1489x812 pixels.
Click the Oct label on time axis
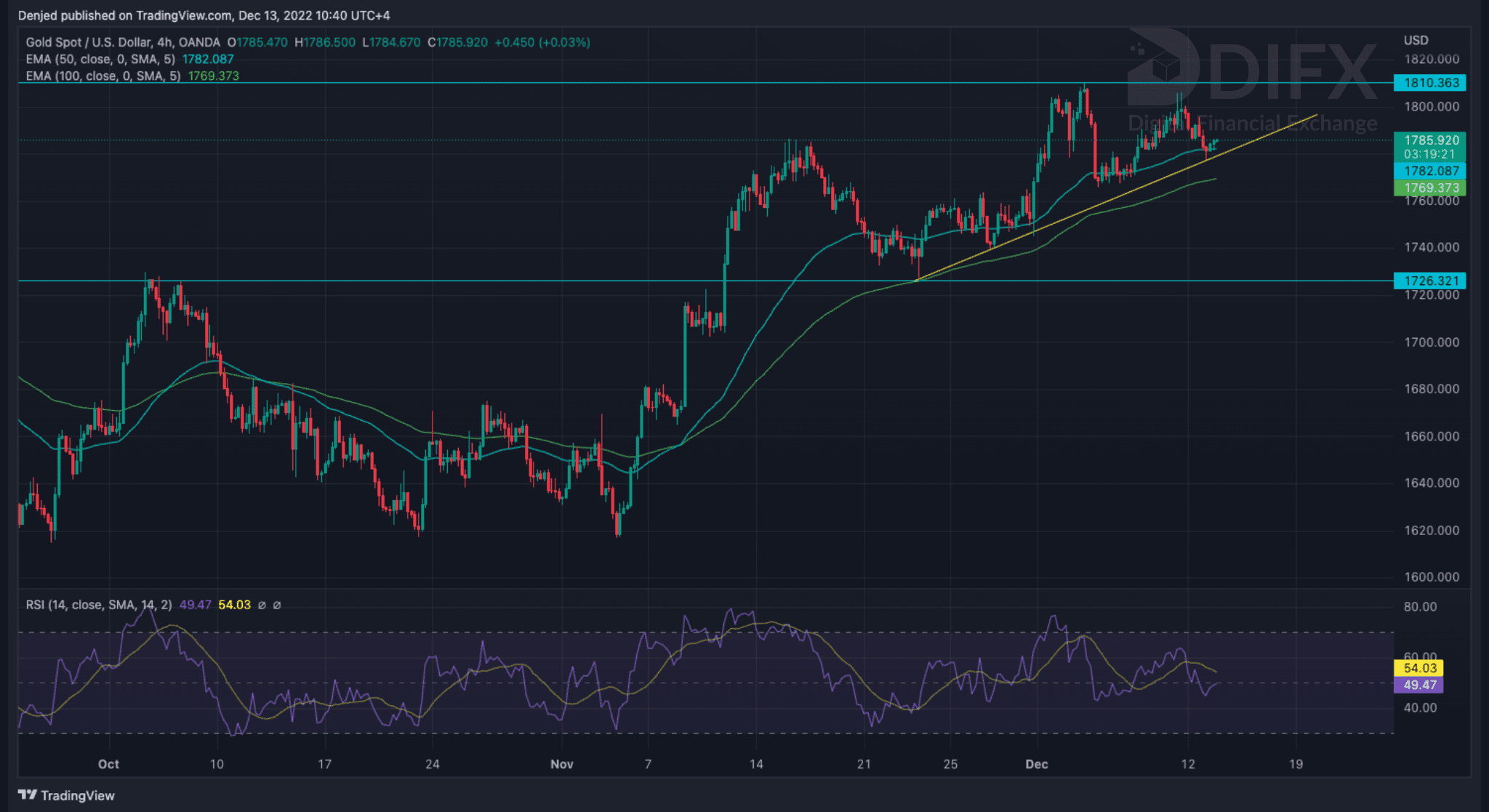point(108,764)
